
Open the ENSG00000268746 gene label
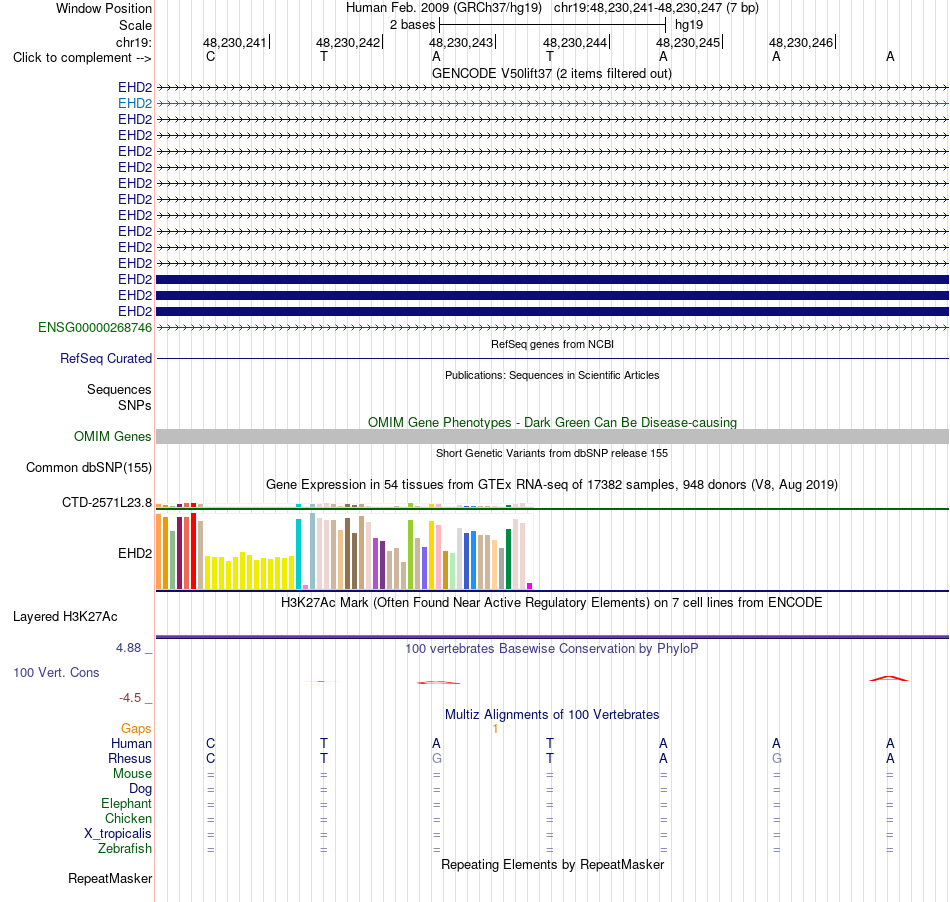95,328
